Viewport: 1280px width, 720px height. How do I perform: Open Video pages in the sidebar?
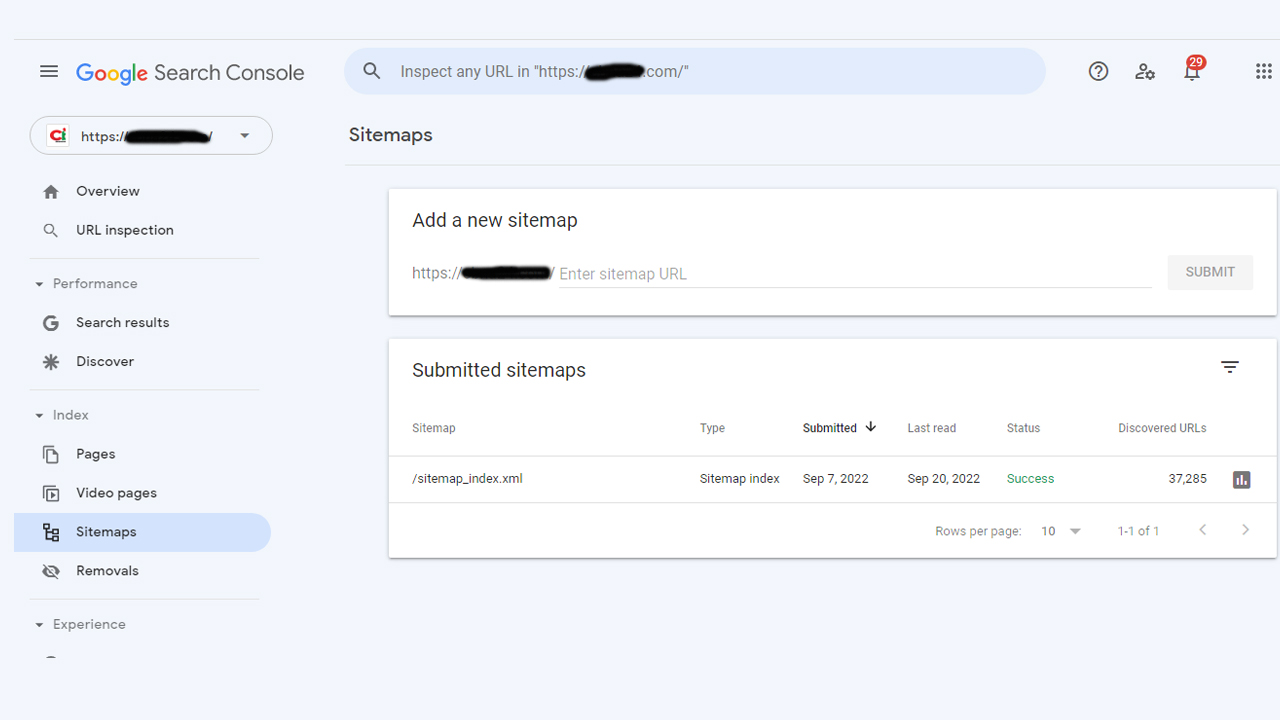[116, 493]
